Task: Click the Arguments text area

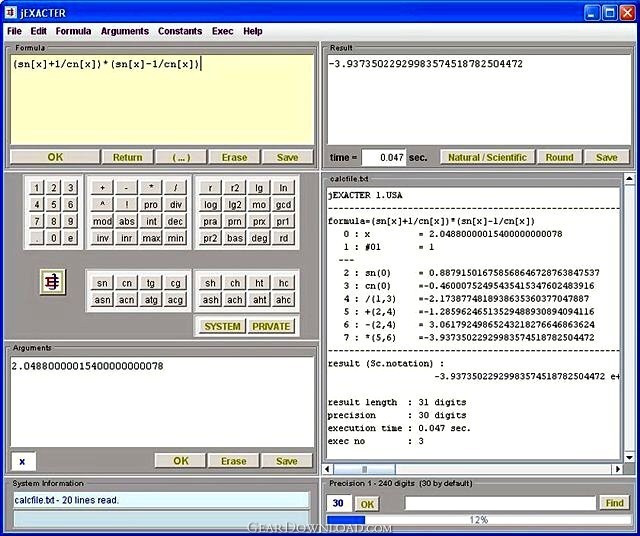Action: point(162,402)
